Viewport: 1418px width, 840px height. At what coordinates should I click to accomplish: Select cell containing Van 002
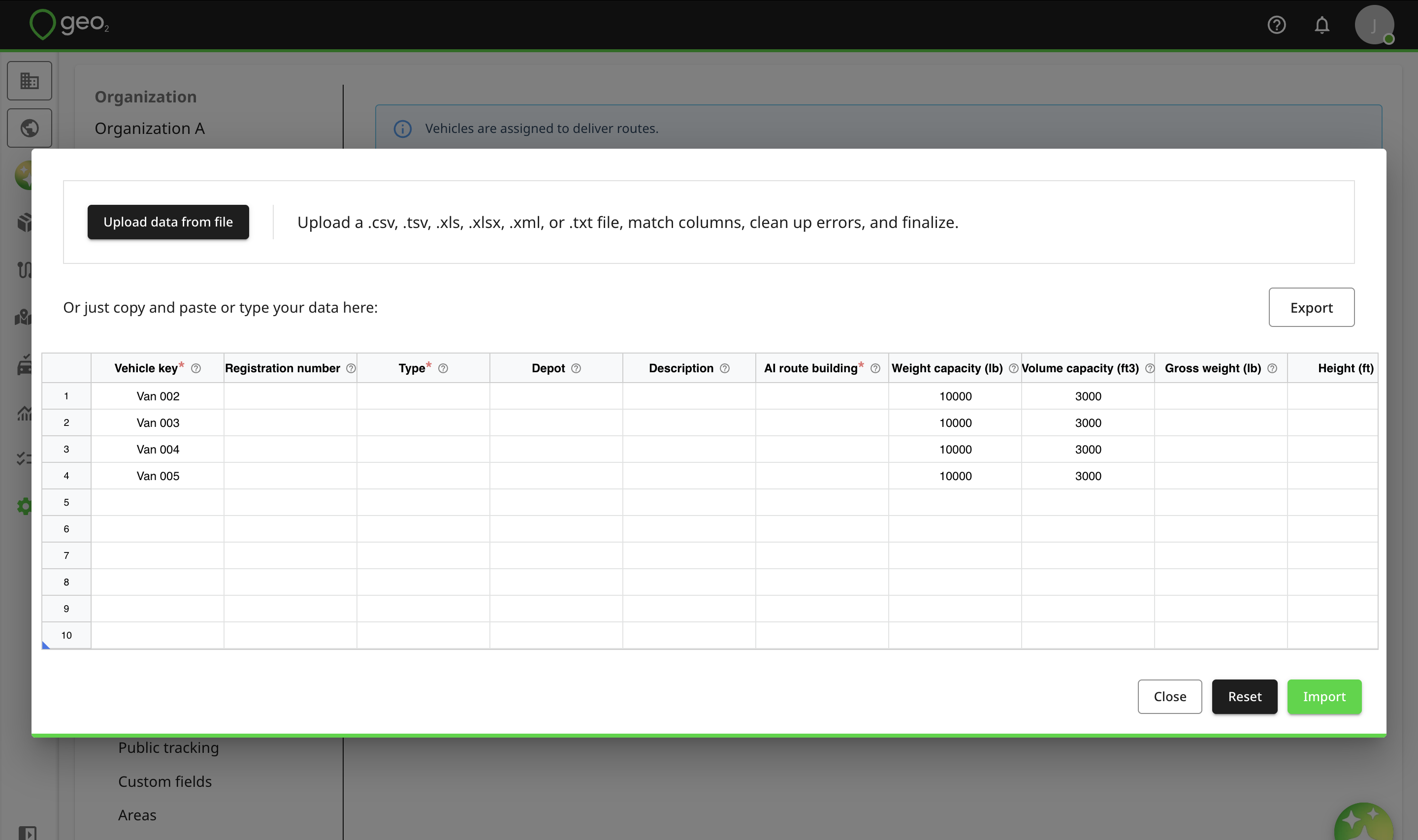pos(157,396)
